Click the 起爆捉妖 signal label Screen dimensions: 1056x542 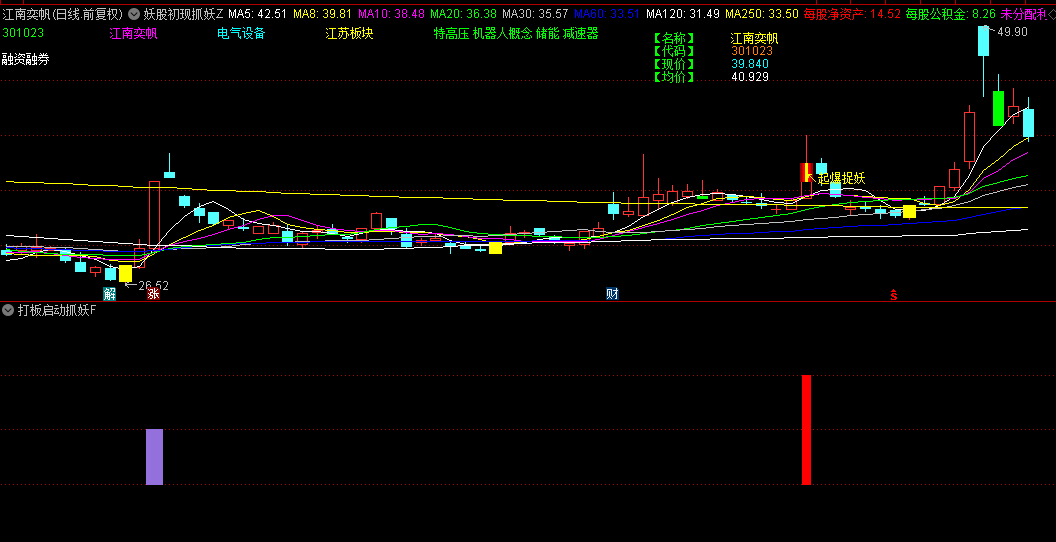click(841, 178)
